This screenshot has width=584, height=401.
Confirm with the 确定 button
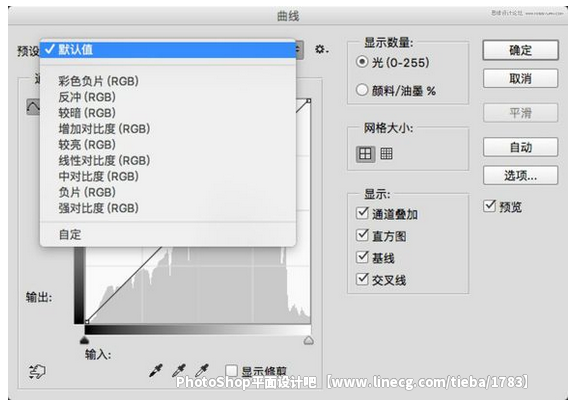click(x=520, y=50)
